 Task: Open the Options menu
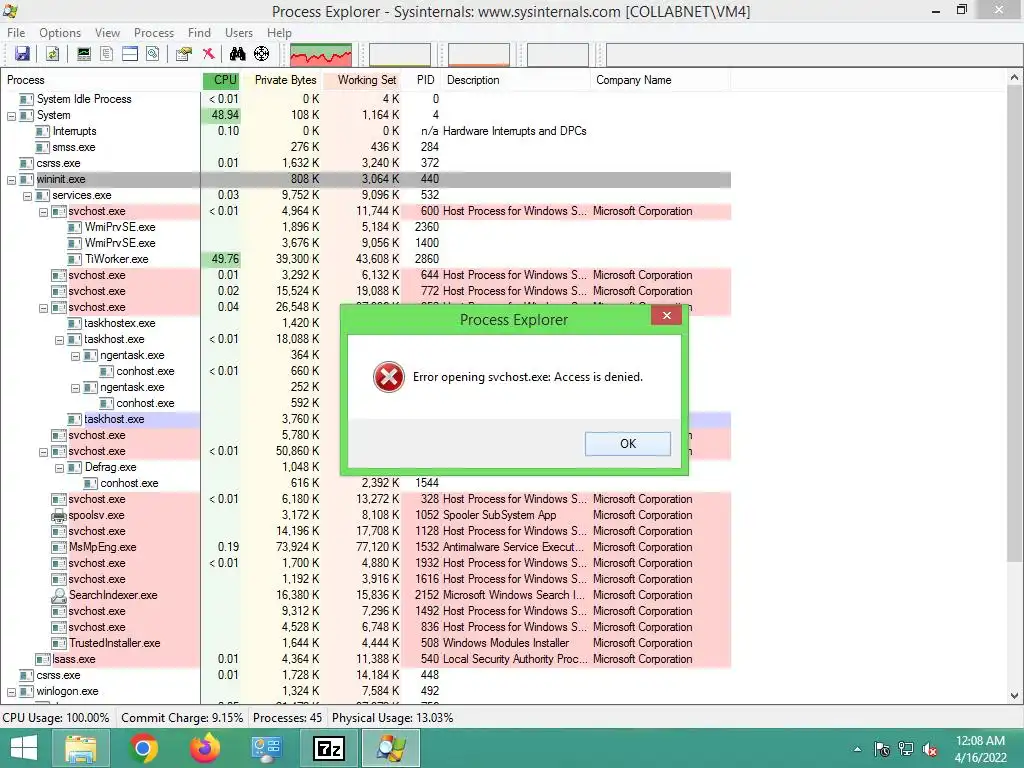pos(60,33)
